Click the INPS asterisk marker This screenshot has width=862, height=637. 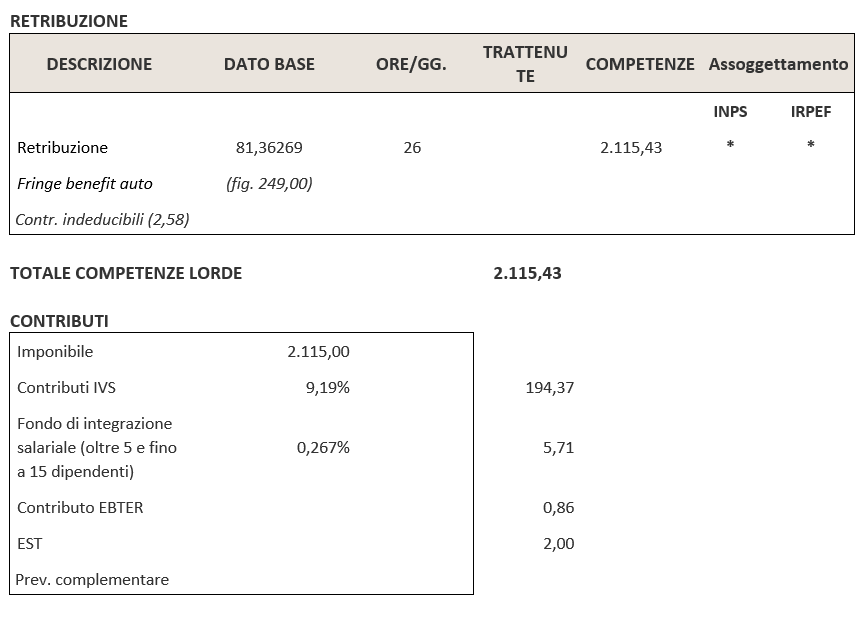[x=730, y=146]
